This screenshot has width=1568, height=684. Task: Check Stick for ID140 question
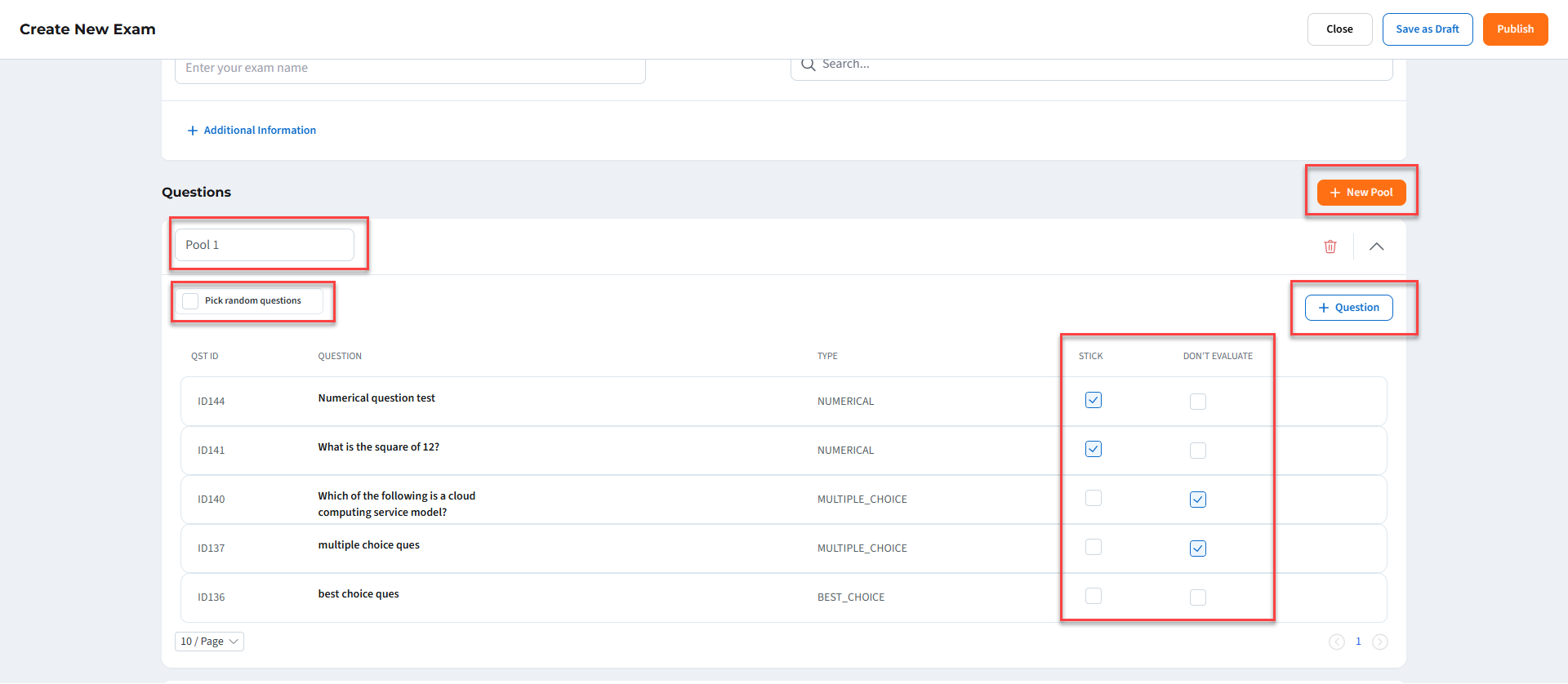[1094, 498]
